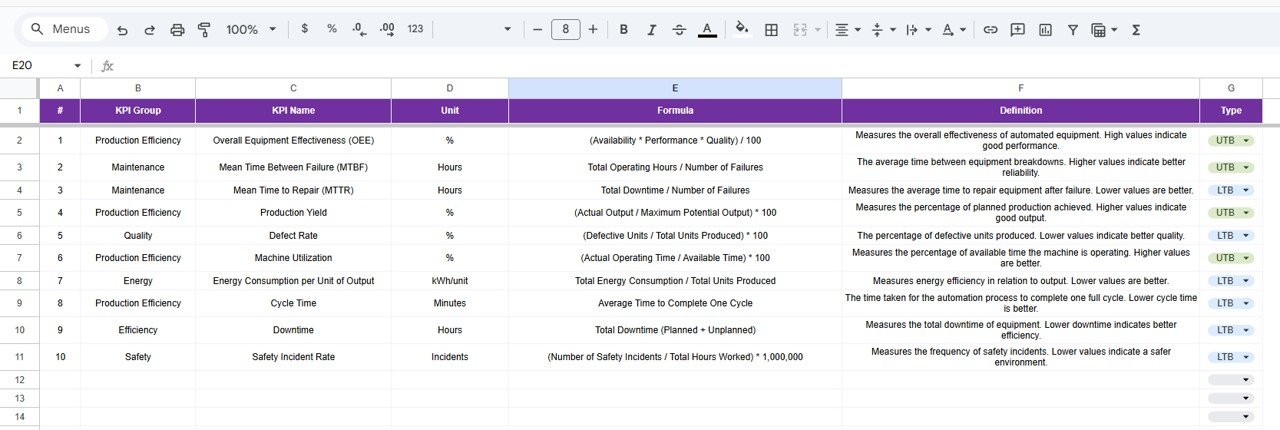The height and width of the screenshot is (430, 1280).
Task: Click the decrease font size minus button
Action: (537, 30)
